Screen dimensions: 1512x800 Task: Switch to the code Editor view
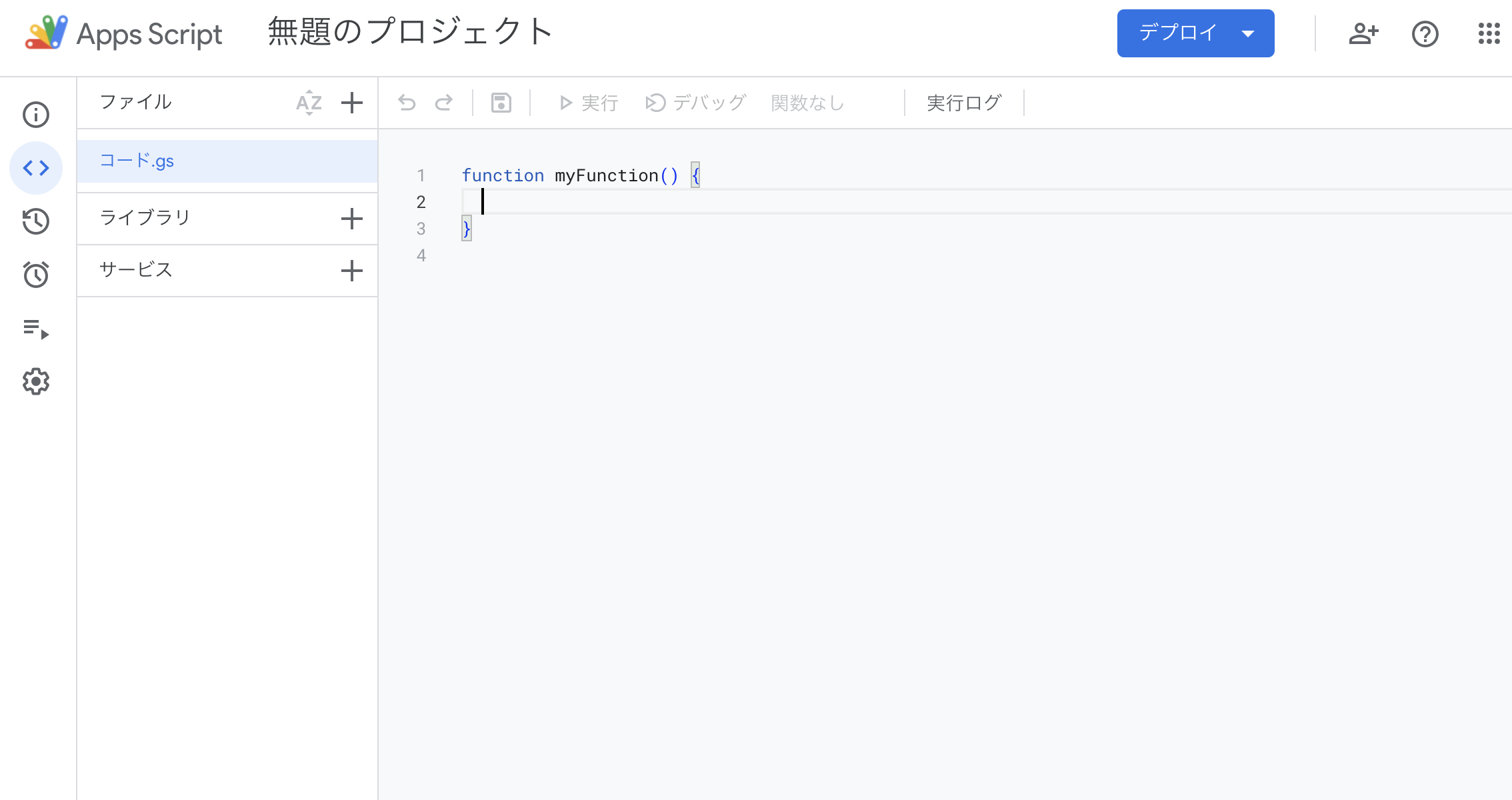tap(36, 168)
